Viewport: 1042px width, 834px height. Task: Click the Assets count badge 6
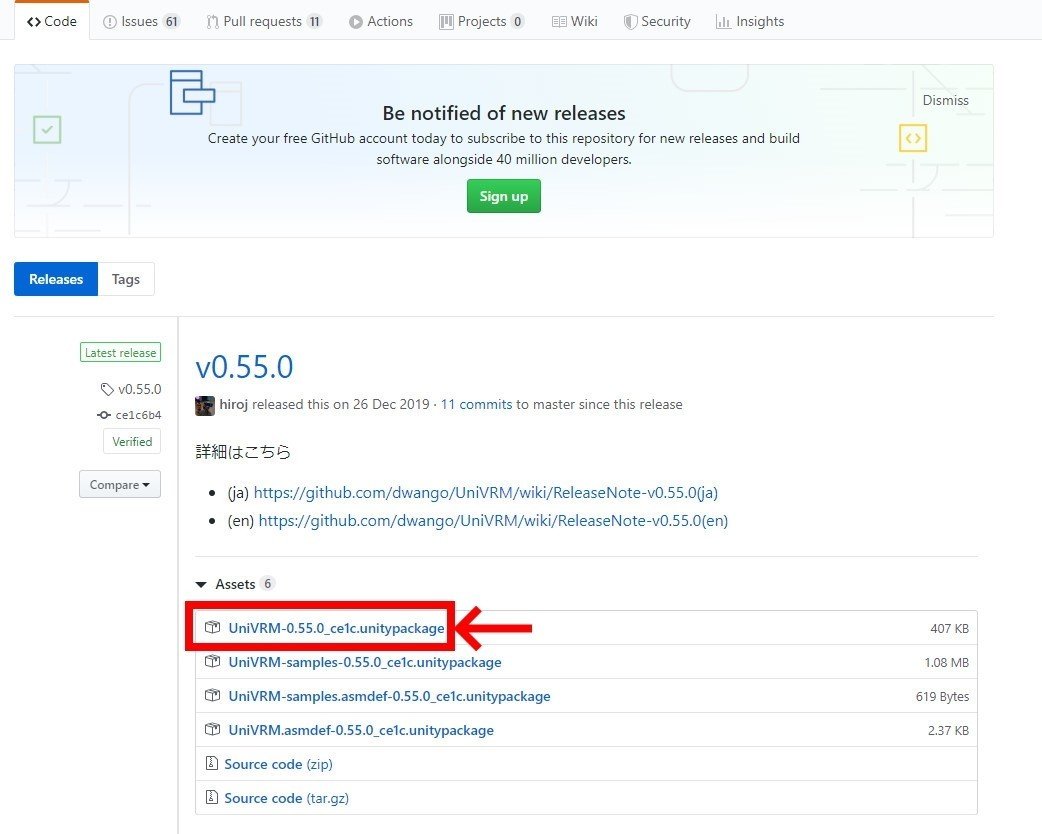[267, 583]
